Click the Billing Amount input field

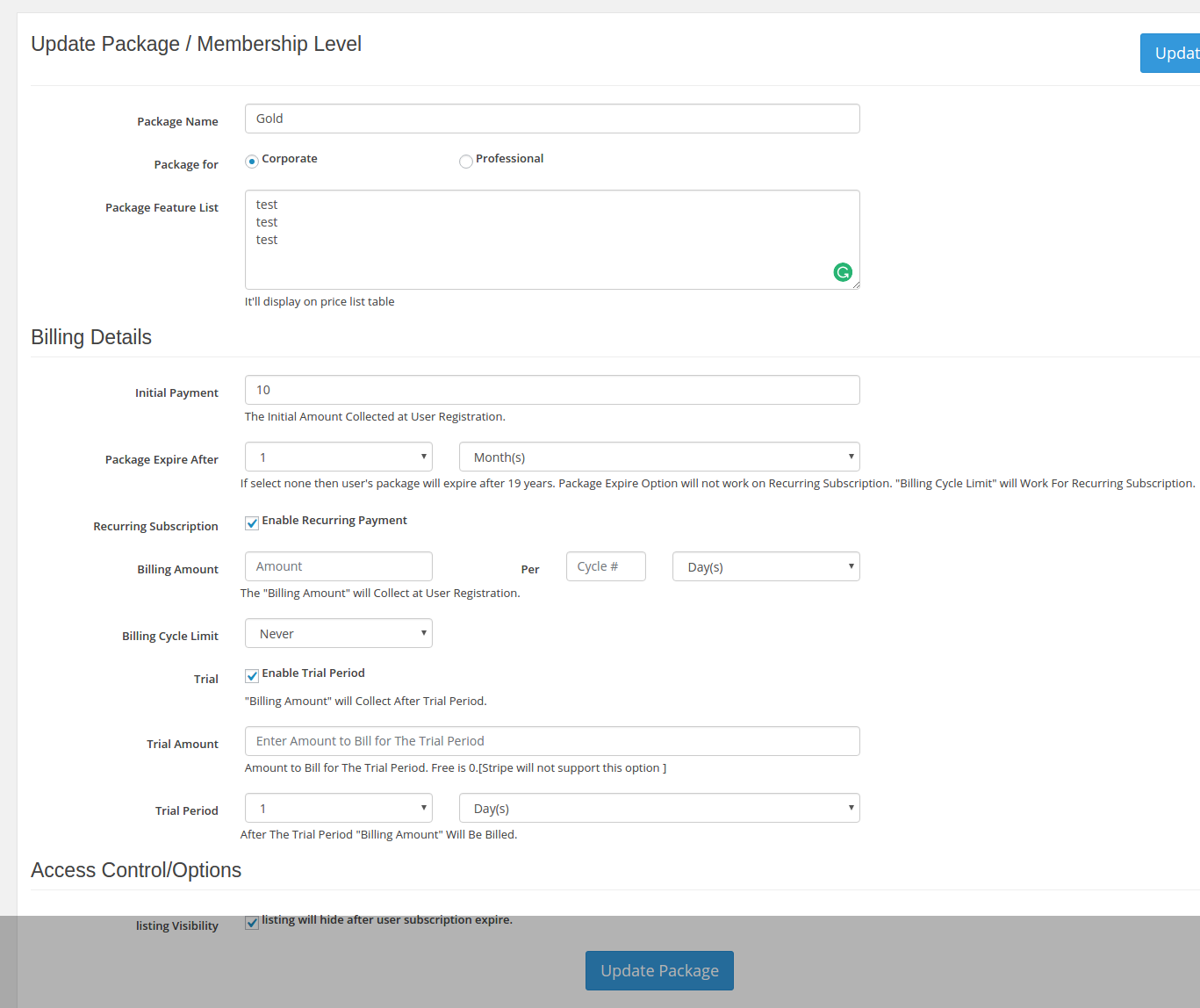(x=339, y=566)
